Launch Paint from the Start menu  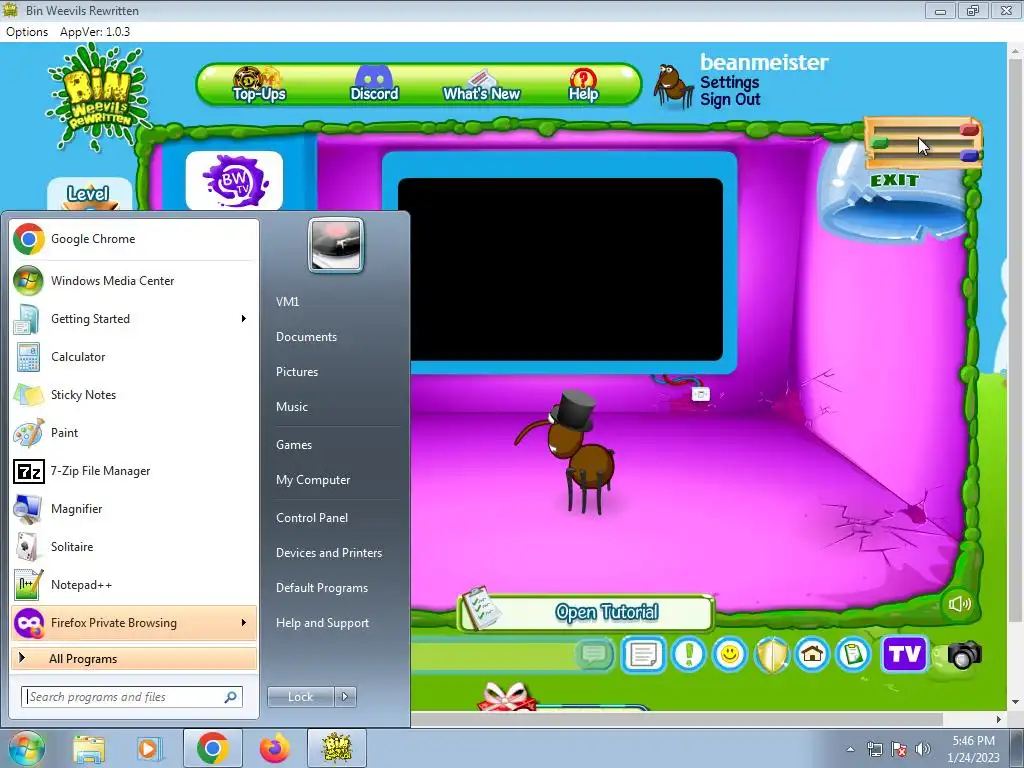coord(134,432)
